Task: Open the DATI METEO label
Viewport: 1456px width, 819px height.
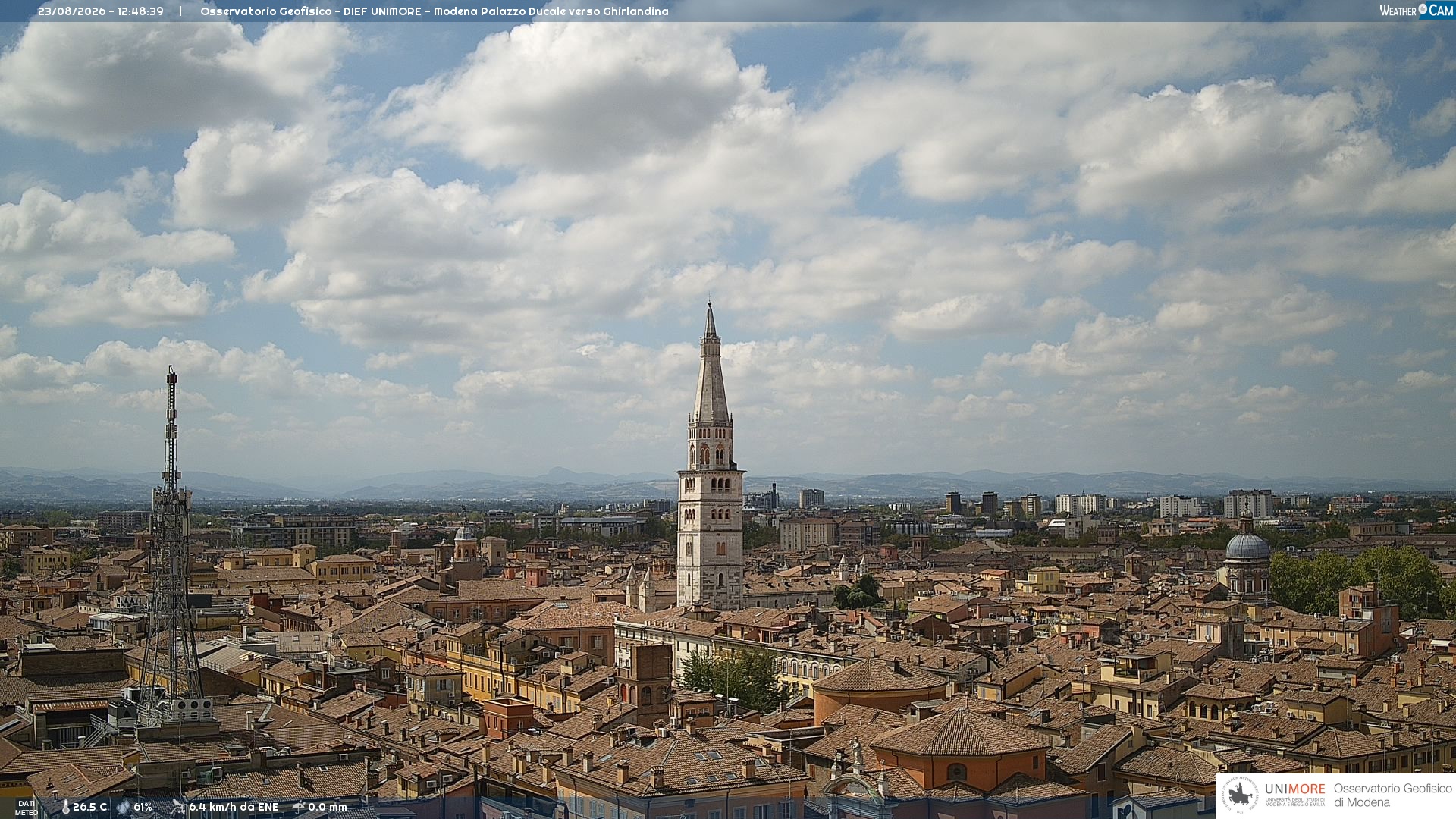Action: tap(27, 808)
